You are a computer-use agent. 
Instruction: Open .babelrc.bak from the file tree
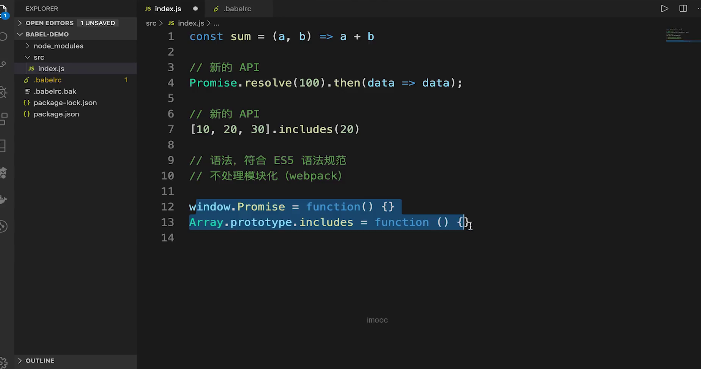pyautogui.click(x=76, y=91)
